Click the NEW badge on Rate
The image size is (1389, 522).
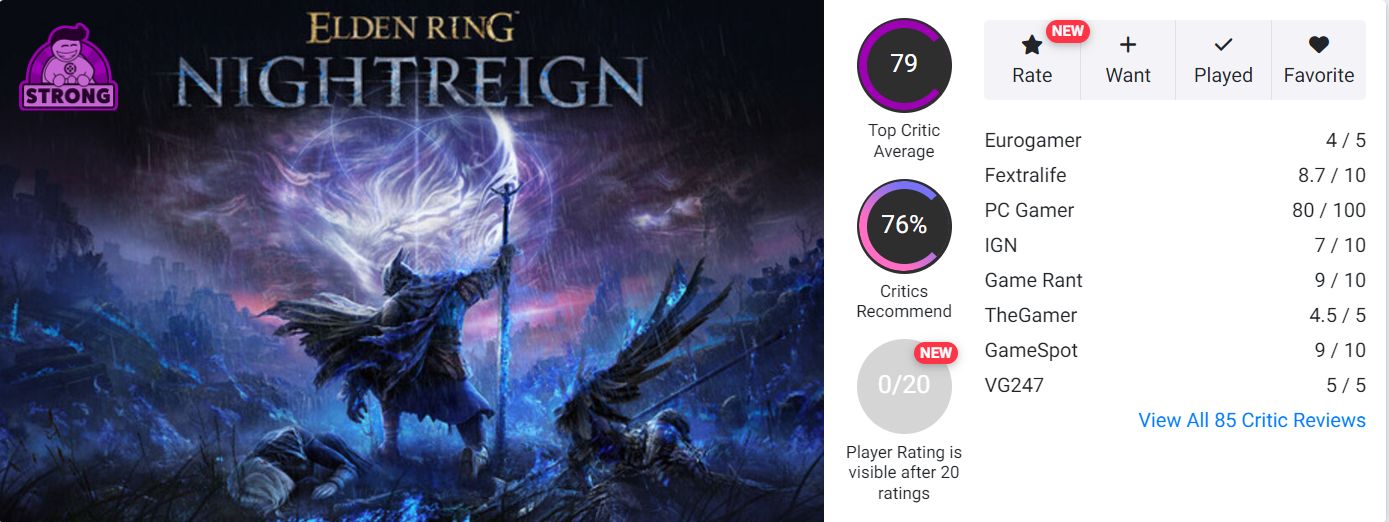(1068, 31)
